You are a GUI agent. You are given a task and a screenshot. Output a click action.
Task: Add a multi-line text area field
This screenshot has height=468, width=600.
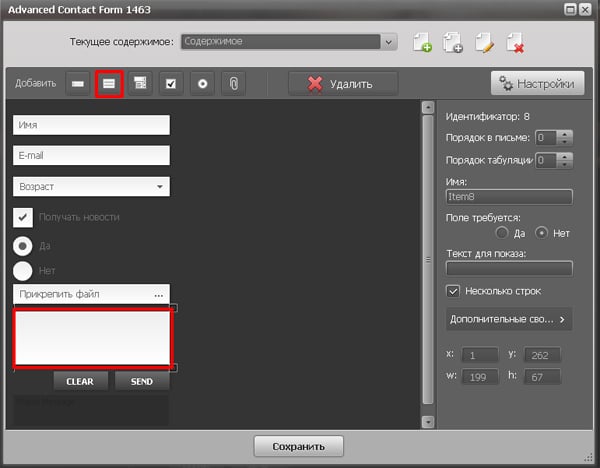pos(109,84)
